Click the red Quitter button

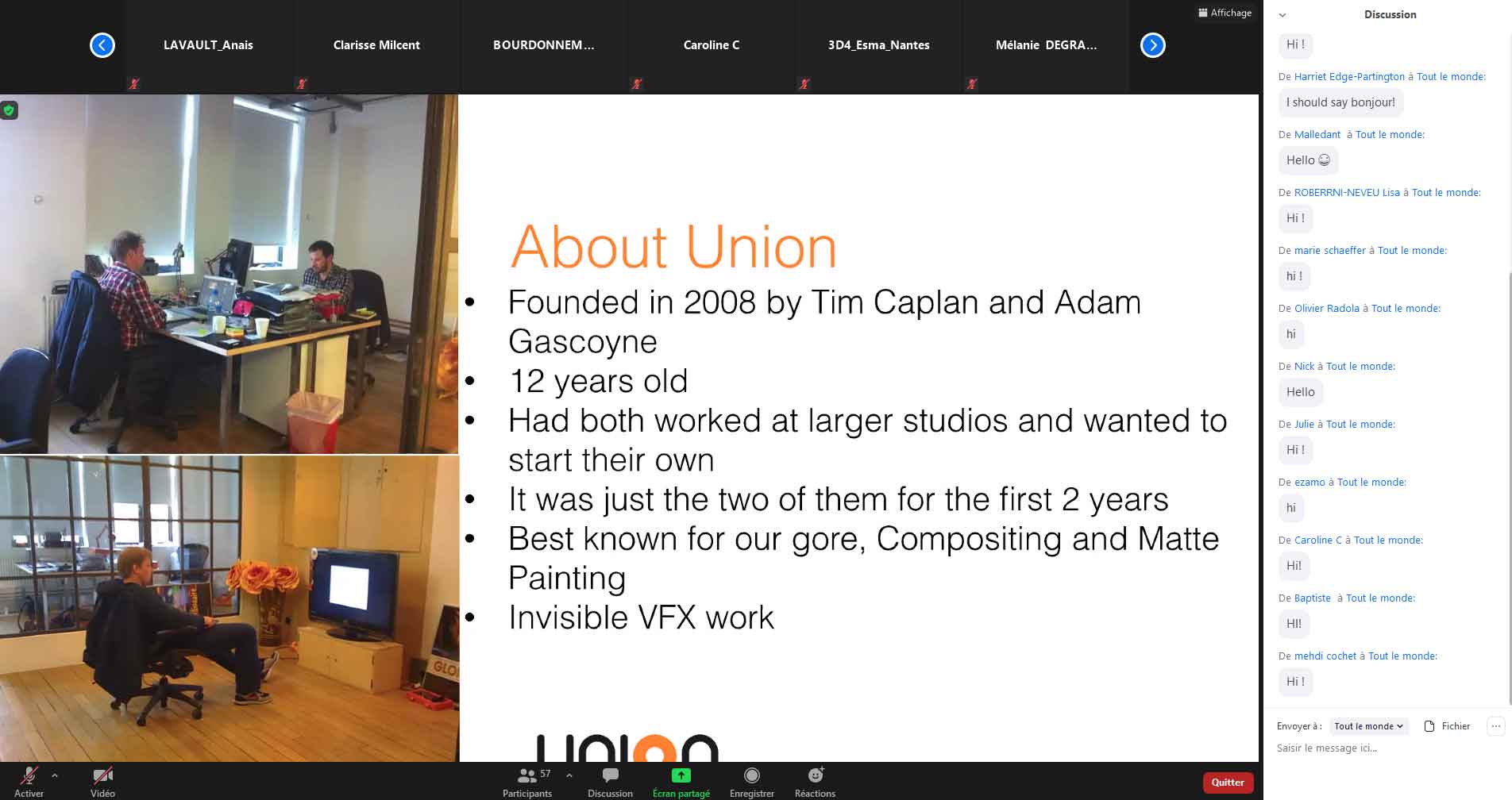click(1228, 783)
